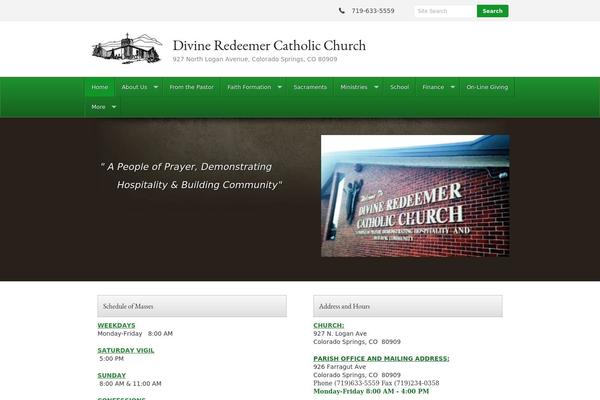Open the Home menu item

(x=99, y=87)
